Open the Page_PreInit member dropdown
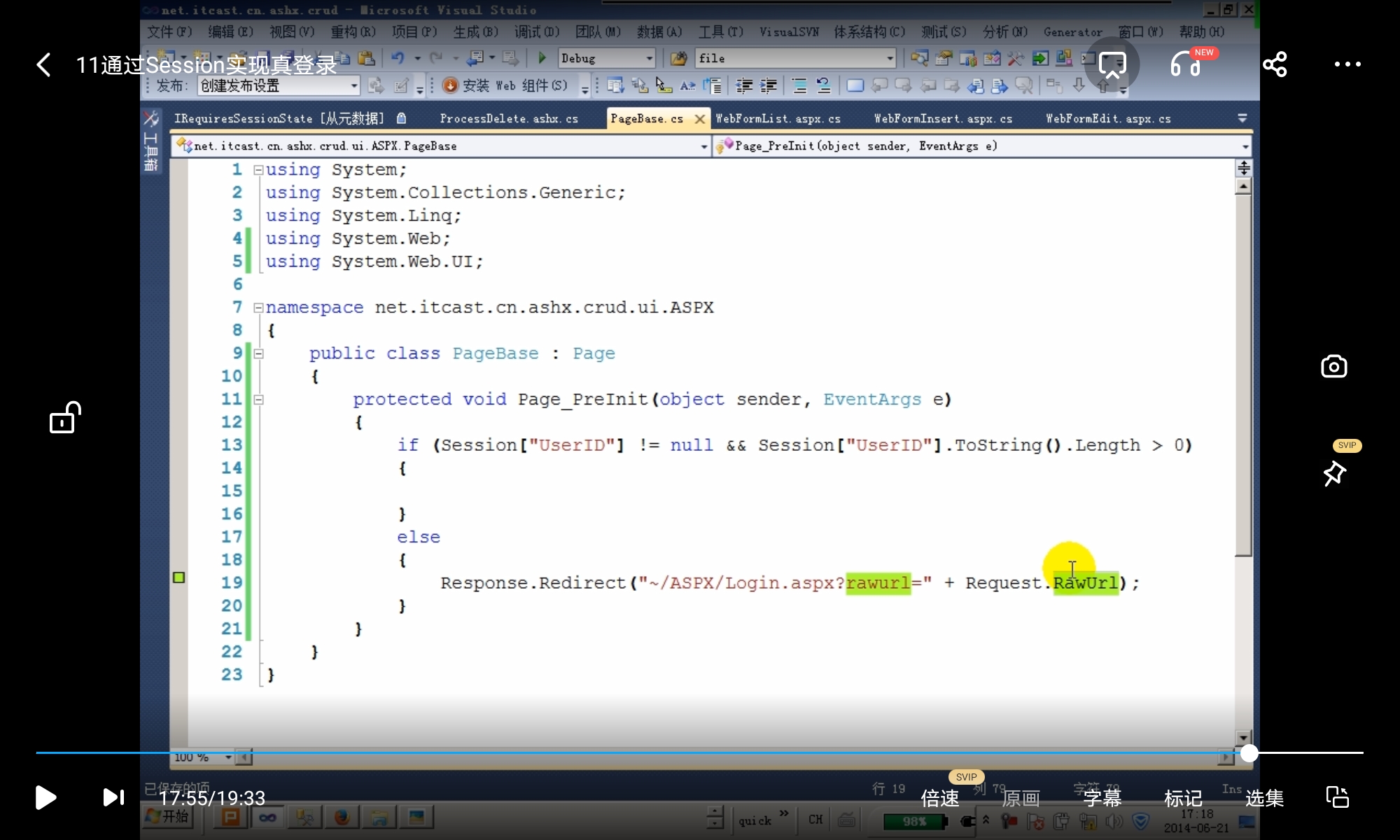The width and height of the screenshot is (1400, 840). click(1245, 146)
